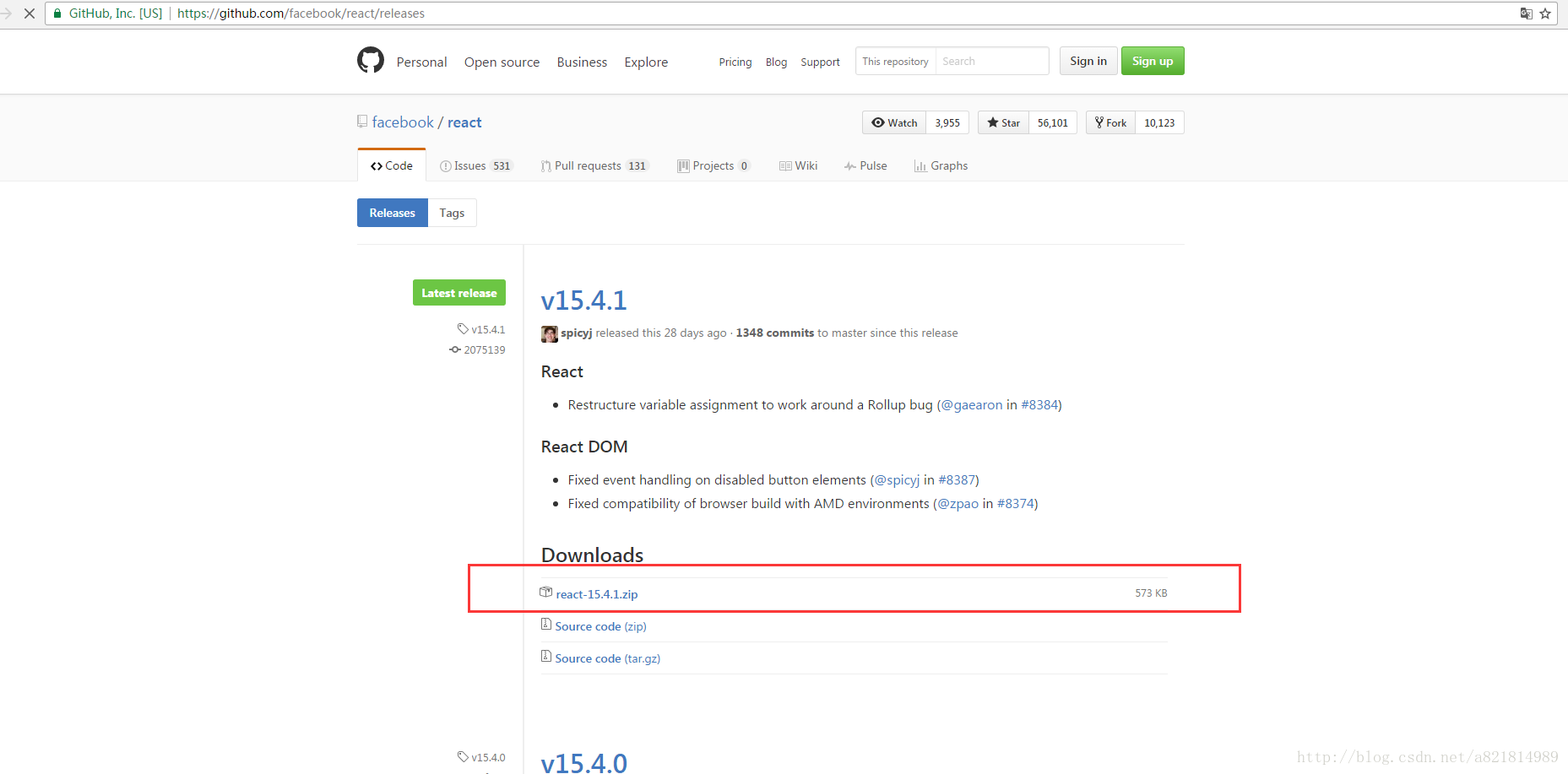This screenshot has width=1568, height=774.
Task: Click the browser address bar URL
Action: point(301,14)
